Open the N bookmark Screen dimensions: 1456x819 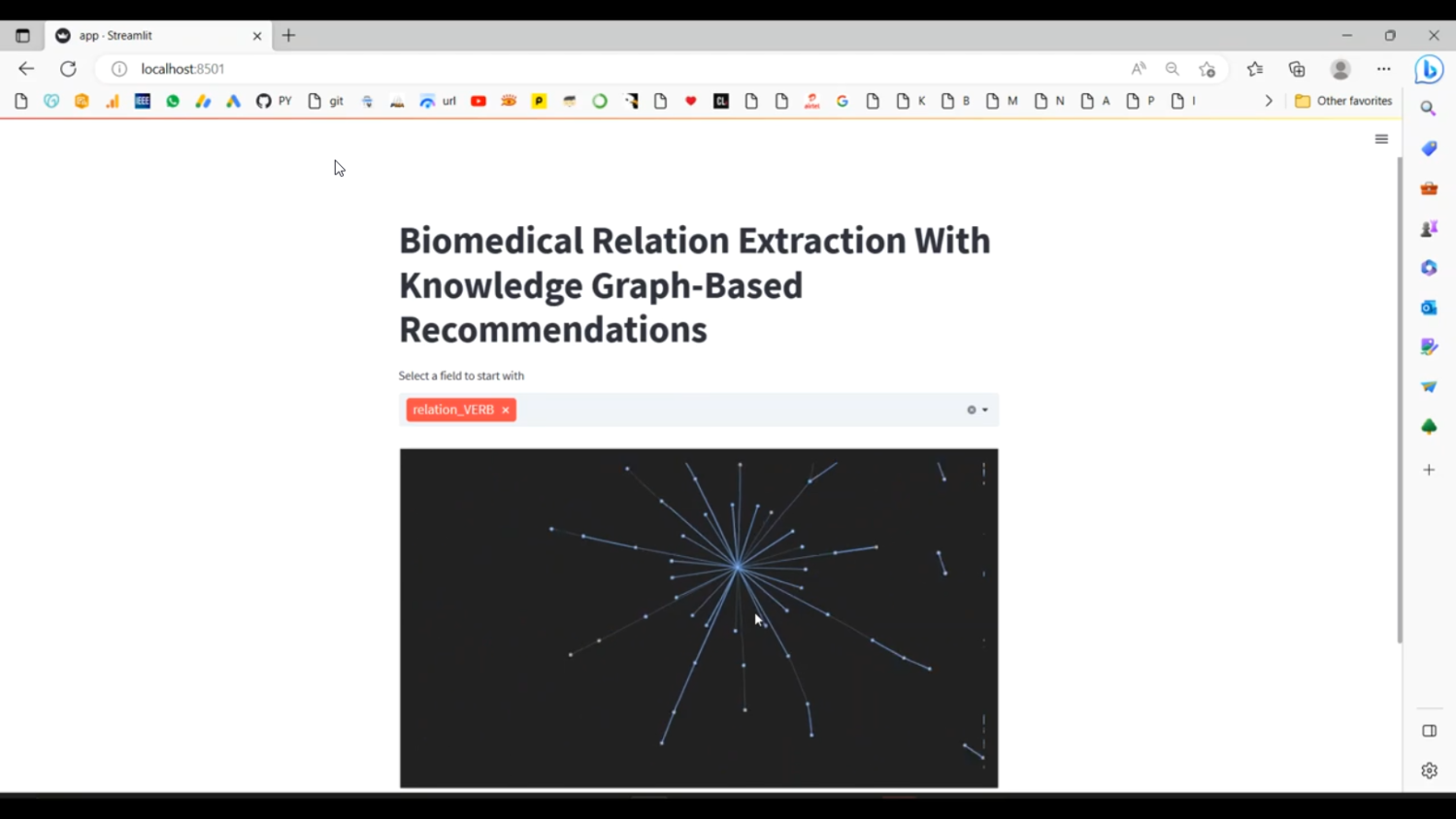[x=1049, y=101]
